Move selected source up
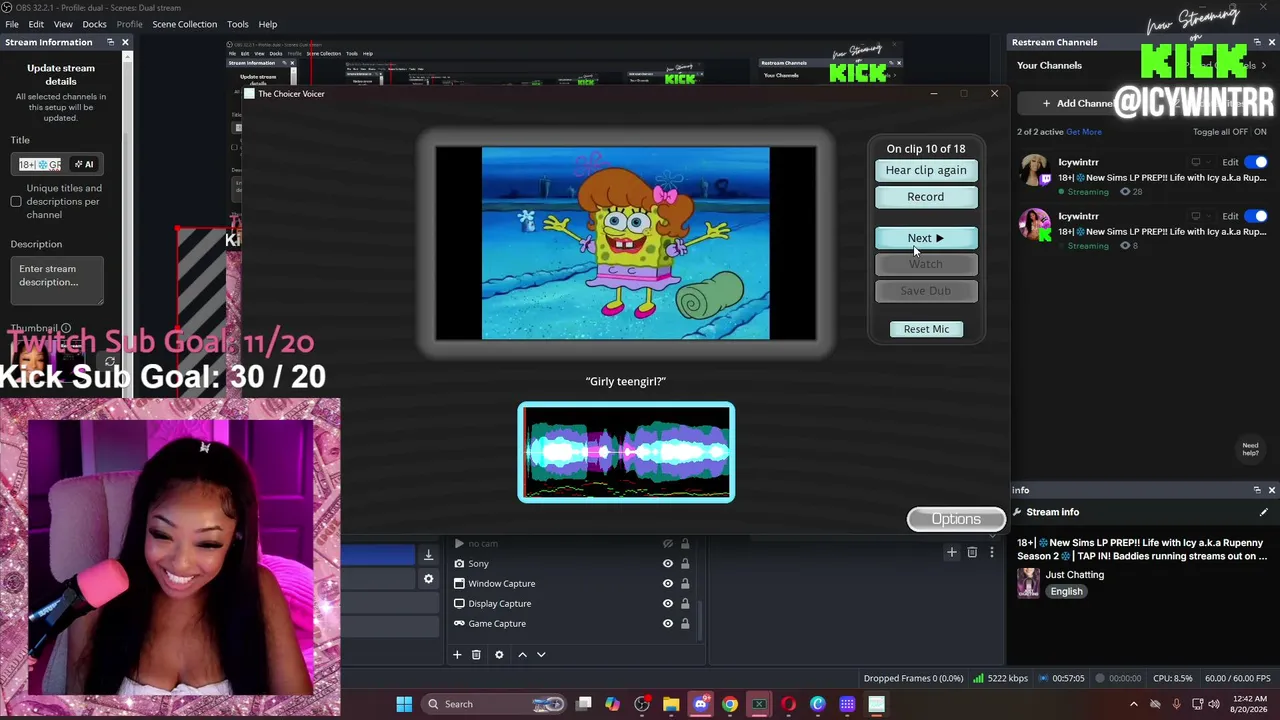This screenshot has height=720, width=1280. (522, 654)
